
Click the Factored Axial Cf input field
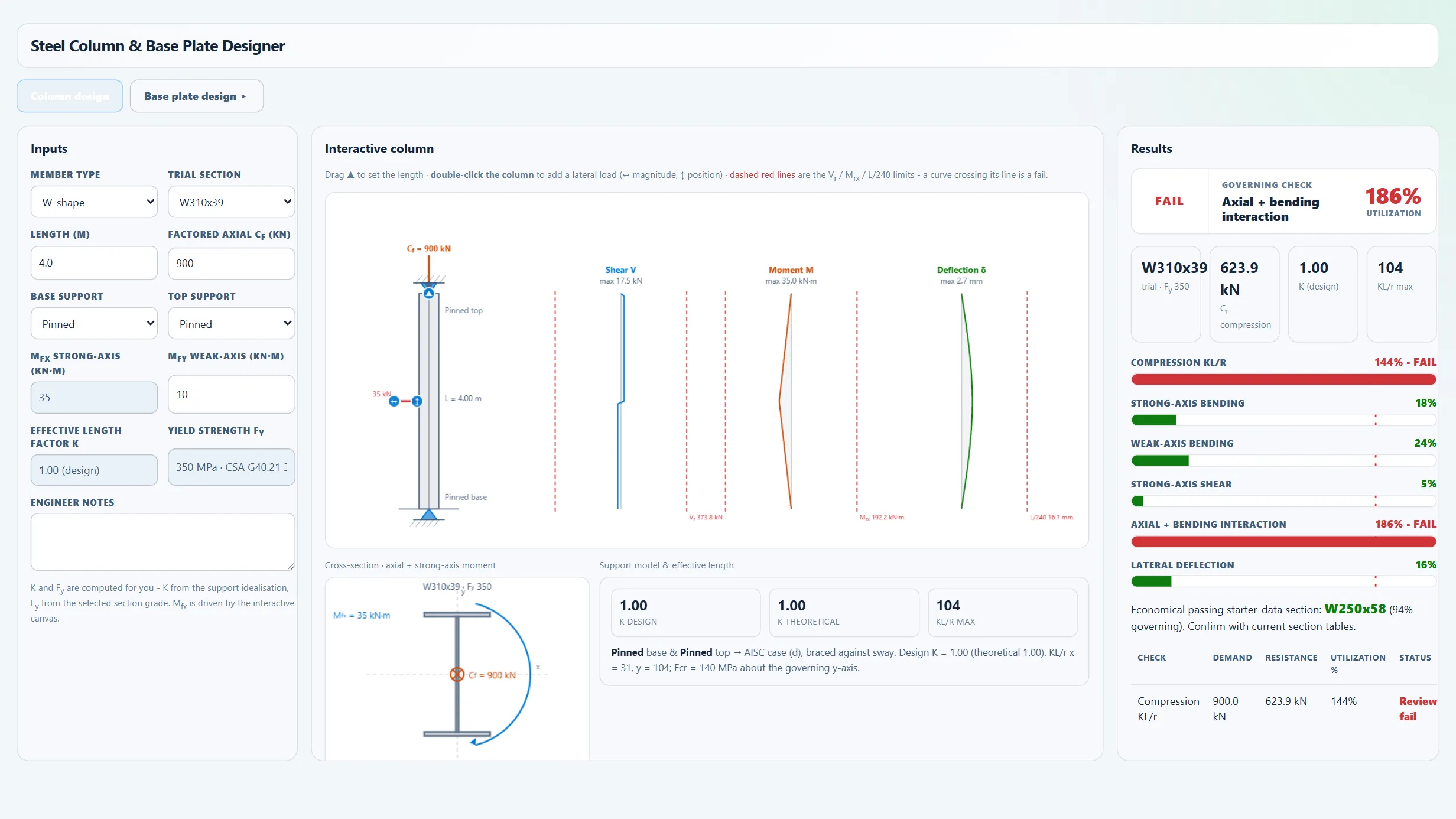(232, 263)
